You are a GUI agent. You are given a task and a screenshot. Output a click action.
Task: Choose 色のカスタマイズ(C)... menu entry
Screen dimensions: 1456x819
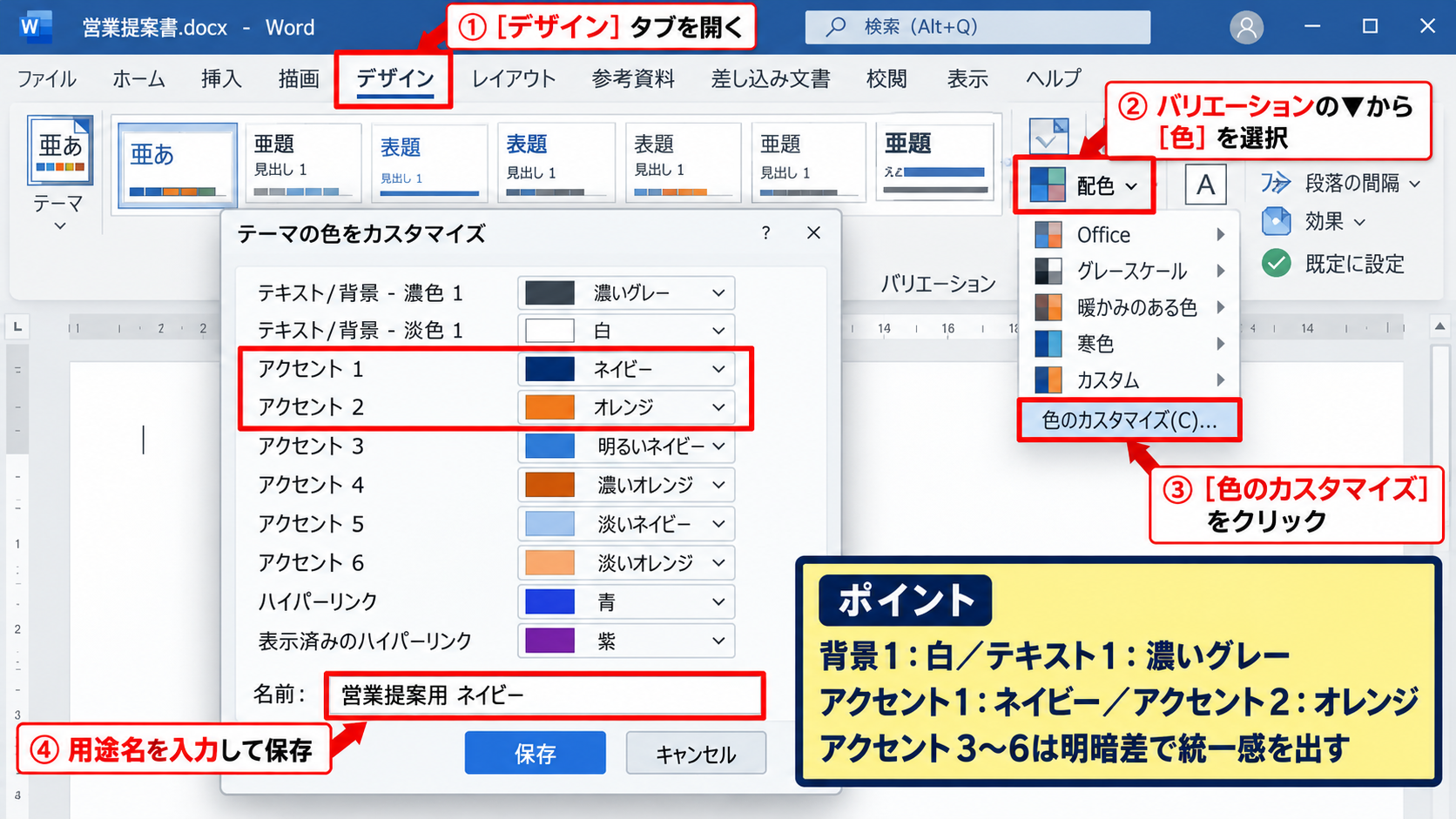(1129, 420)
